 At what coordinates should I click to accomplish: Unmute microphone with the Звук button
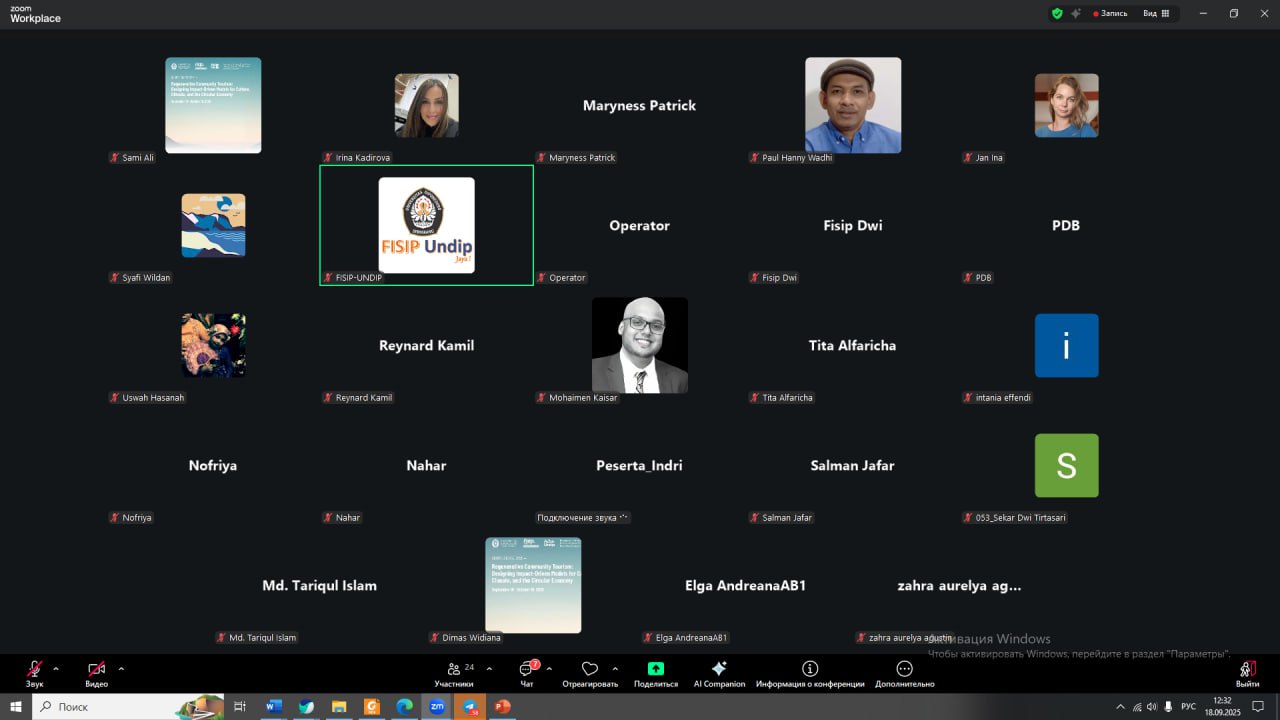click(35, 671)
